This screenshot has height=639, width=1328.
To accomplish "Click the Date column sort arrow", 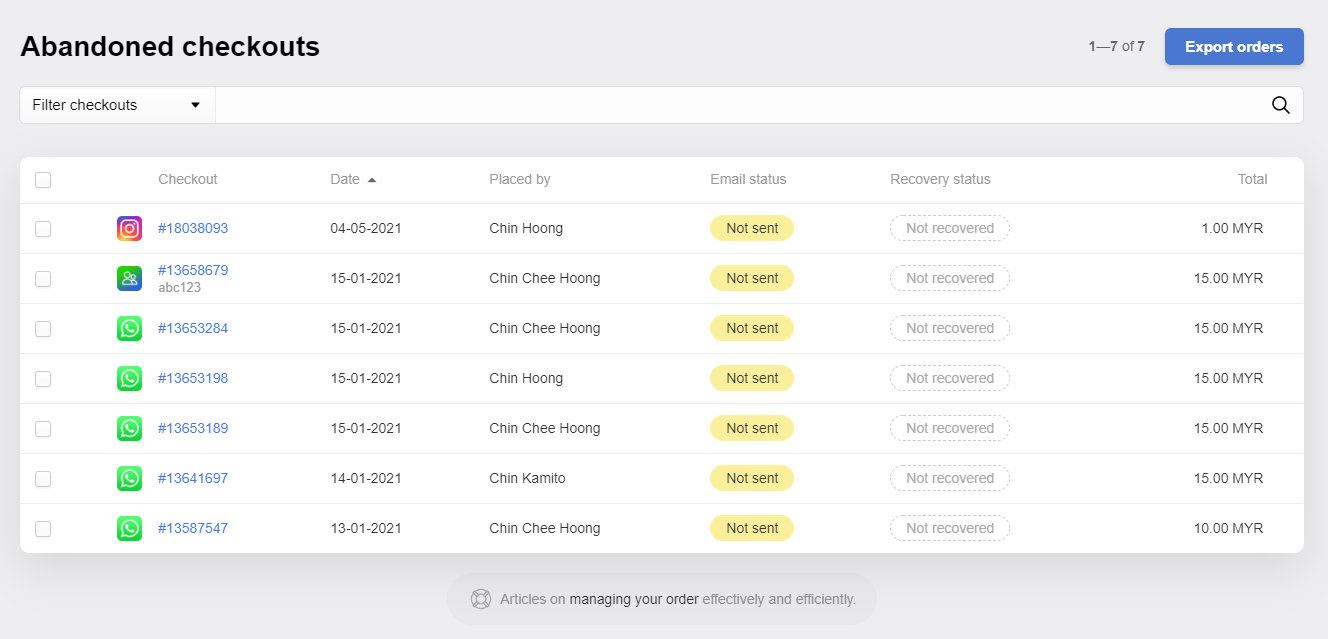I will click(x=372, y=180).
